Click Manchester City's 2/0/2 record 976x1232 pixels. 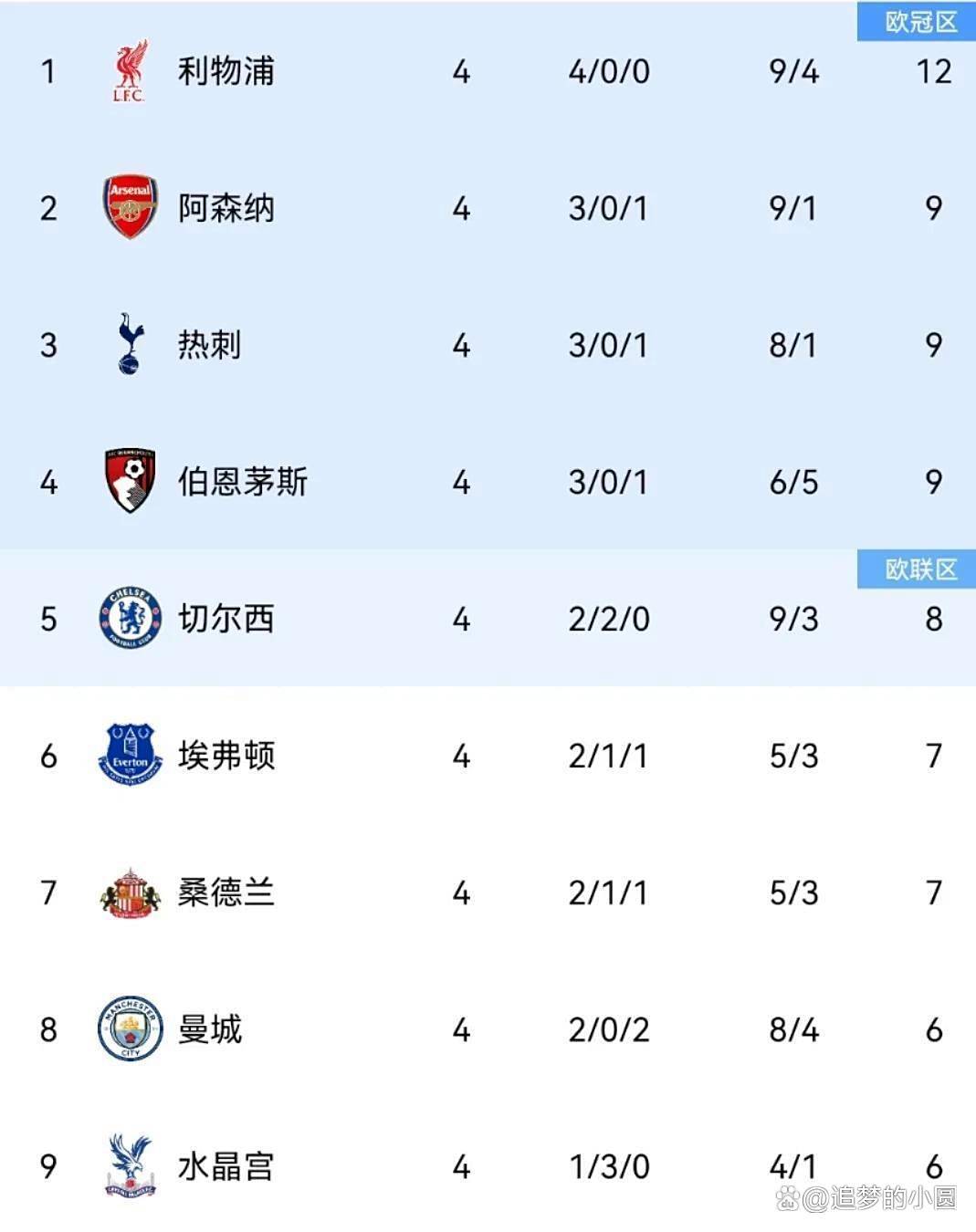point(609,1029)
